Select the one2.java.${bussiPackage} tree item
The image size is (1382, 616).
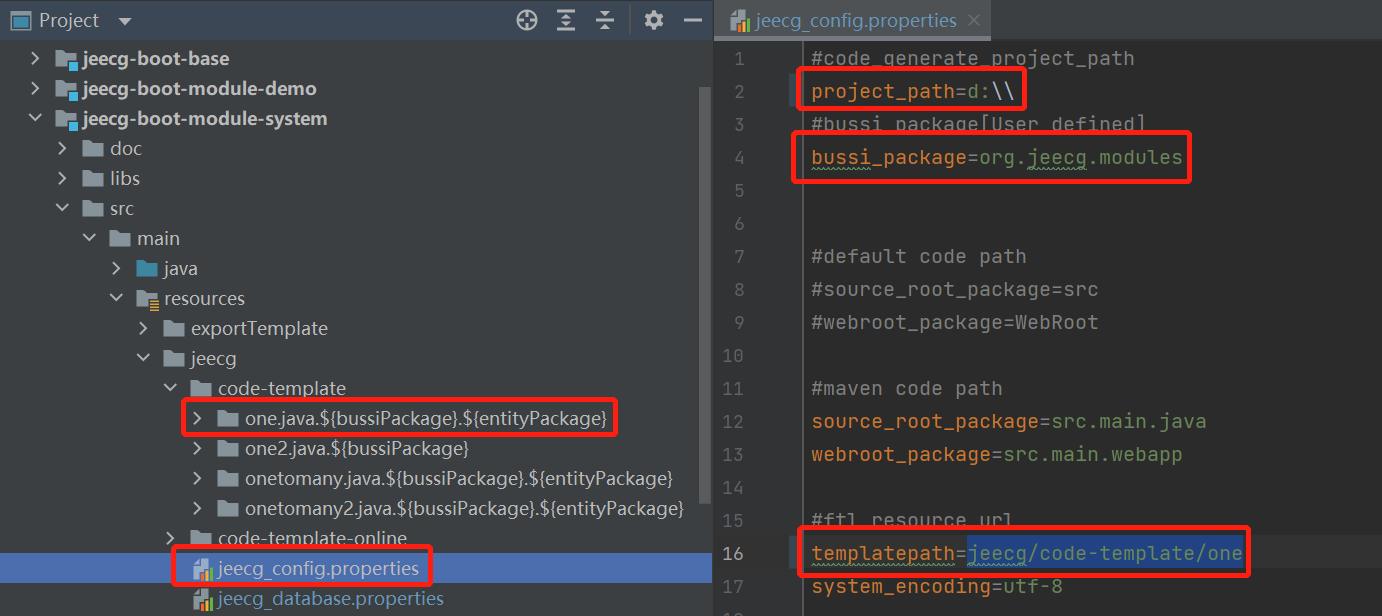tap(357, 449)
